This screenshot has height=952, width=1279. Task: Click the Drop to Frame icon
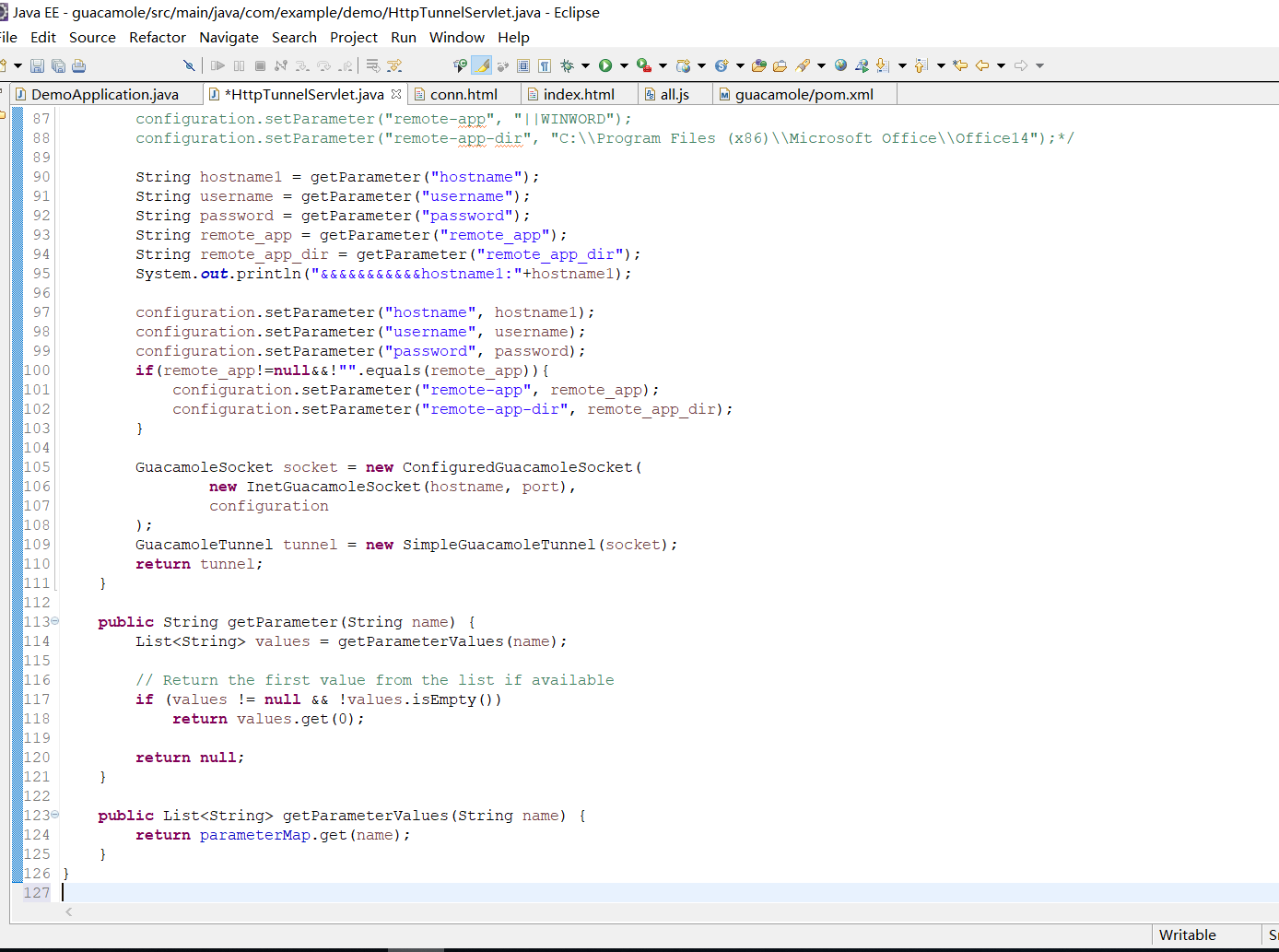(373, 65)
